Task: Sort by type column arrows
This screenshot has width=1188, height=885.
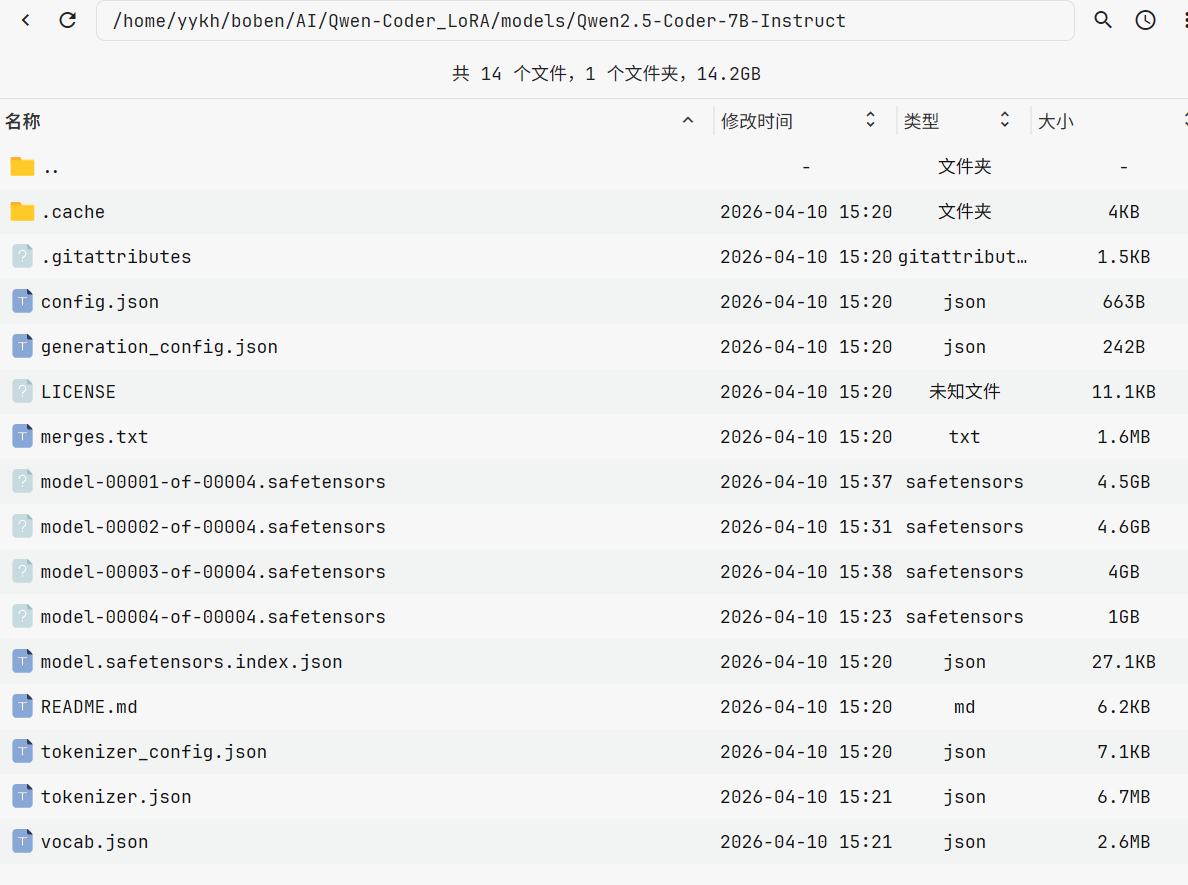Action: click(1005, 120)
